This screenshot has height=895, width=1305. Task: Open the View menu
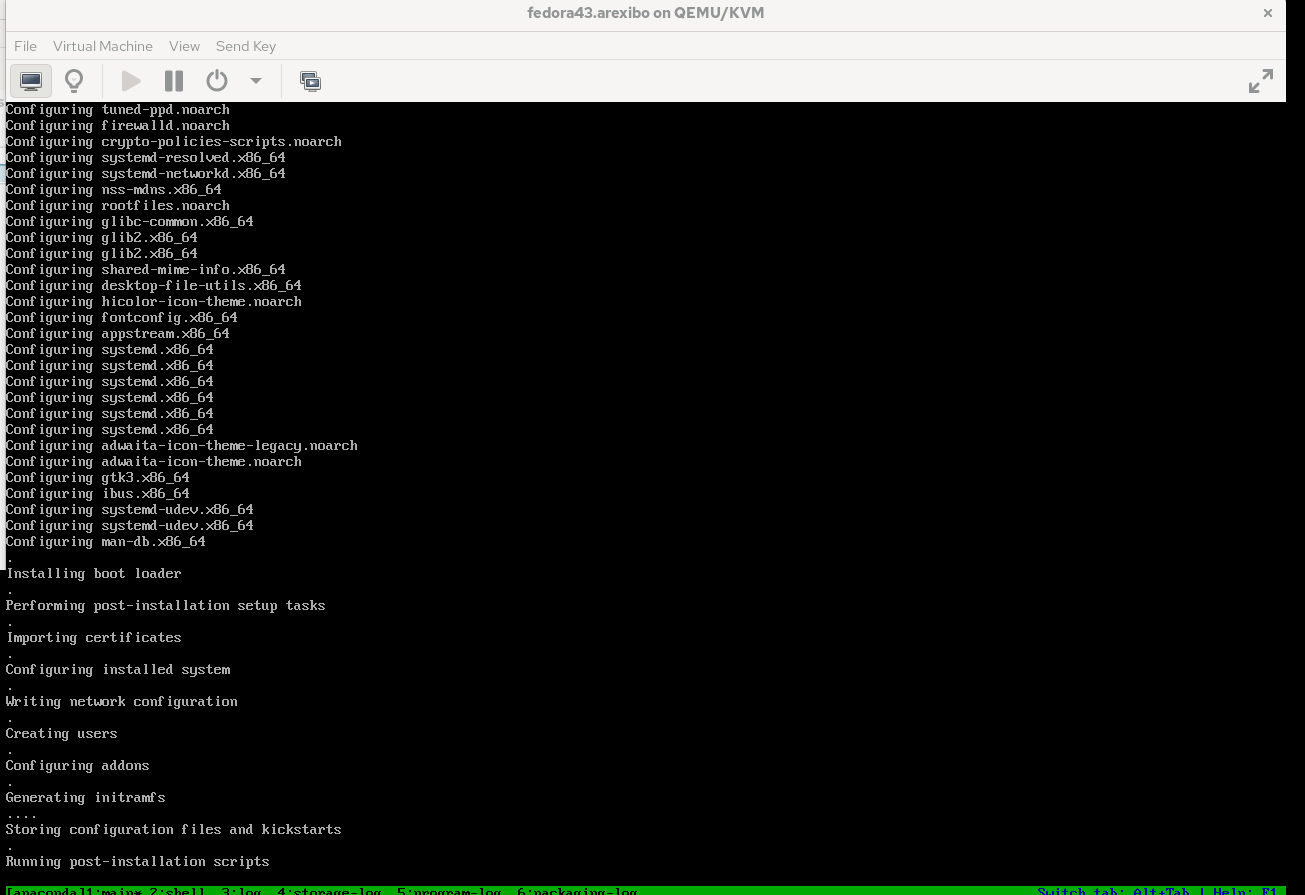184,46
